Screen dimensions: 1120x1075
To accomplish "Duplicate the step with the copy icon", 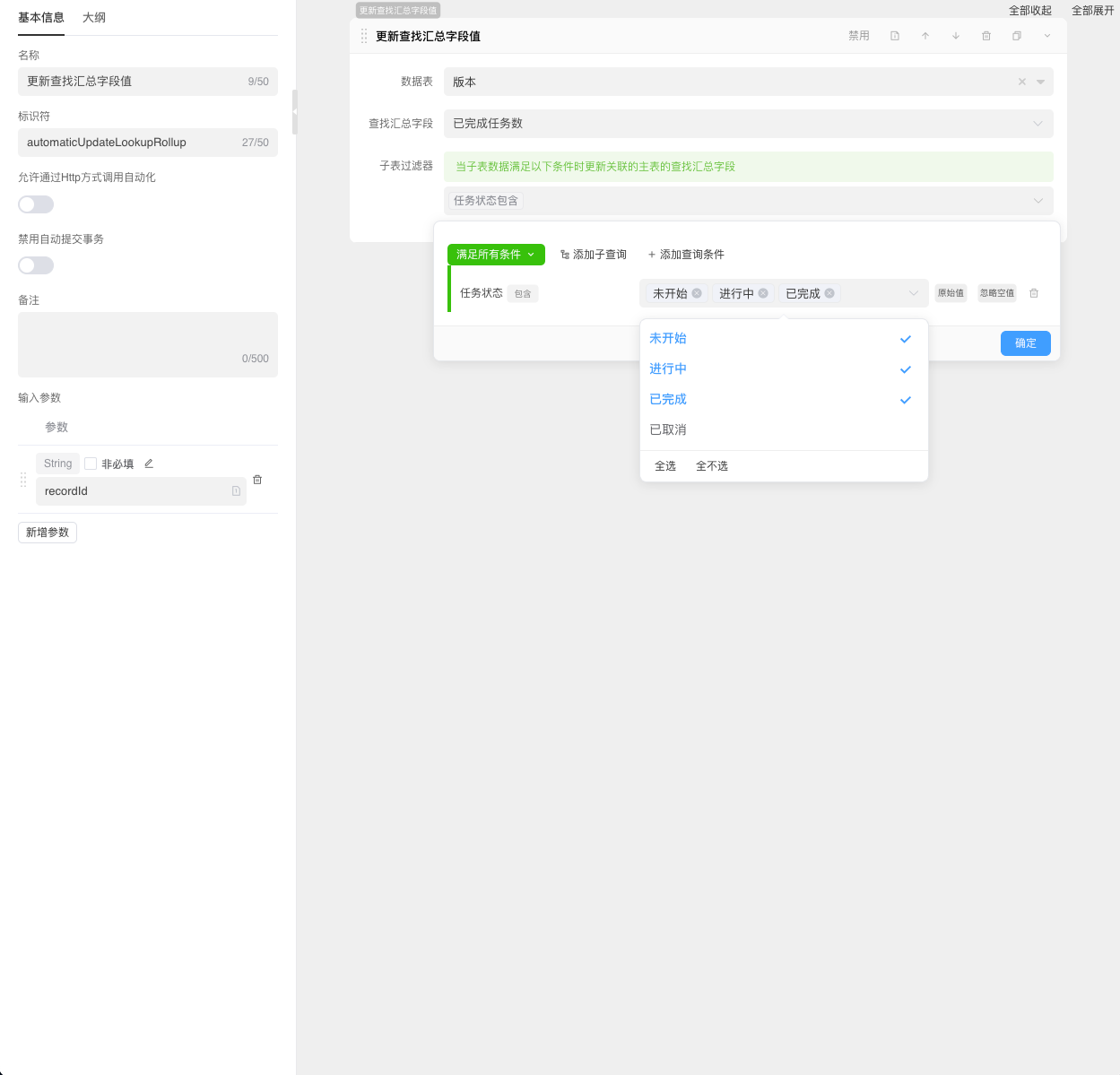I will pyautogui.click(x=1017, y=36).
